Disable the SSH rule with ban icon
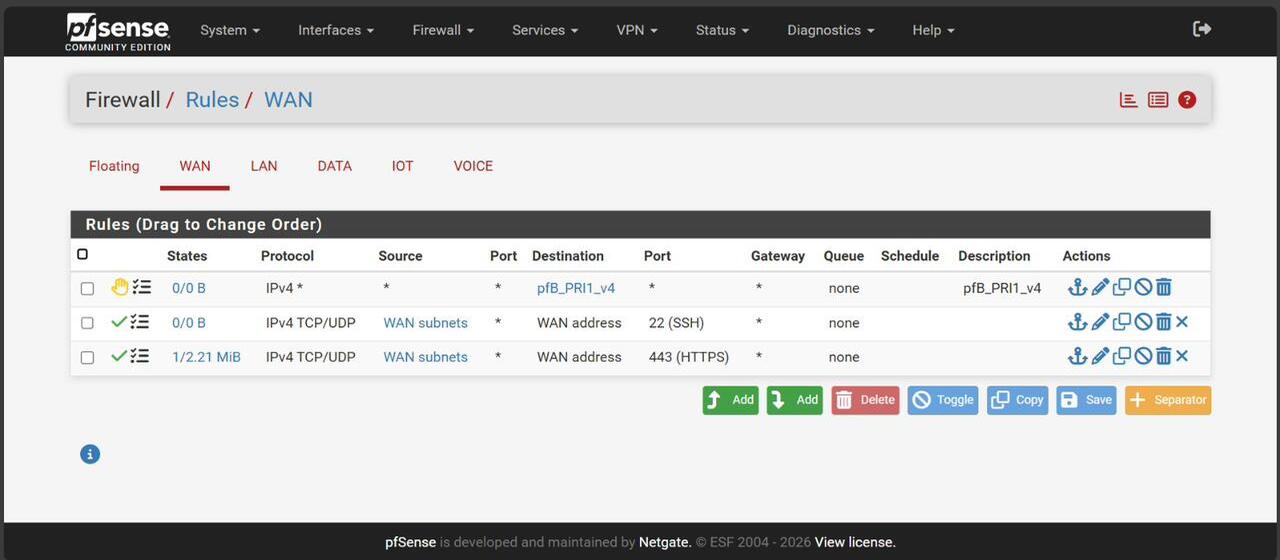 pos(1143,322)
